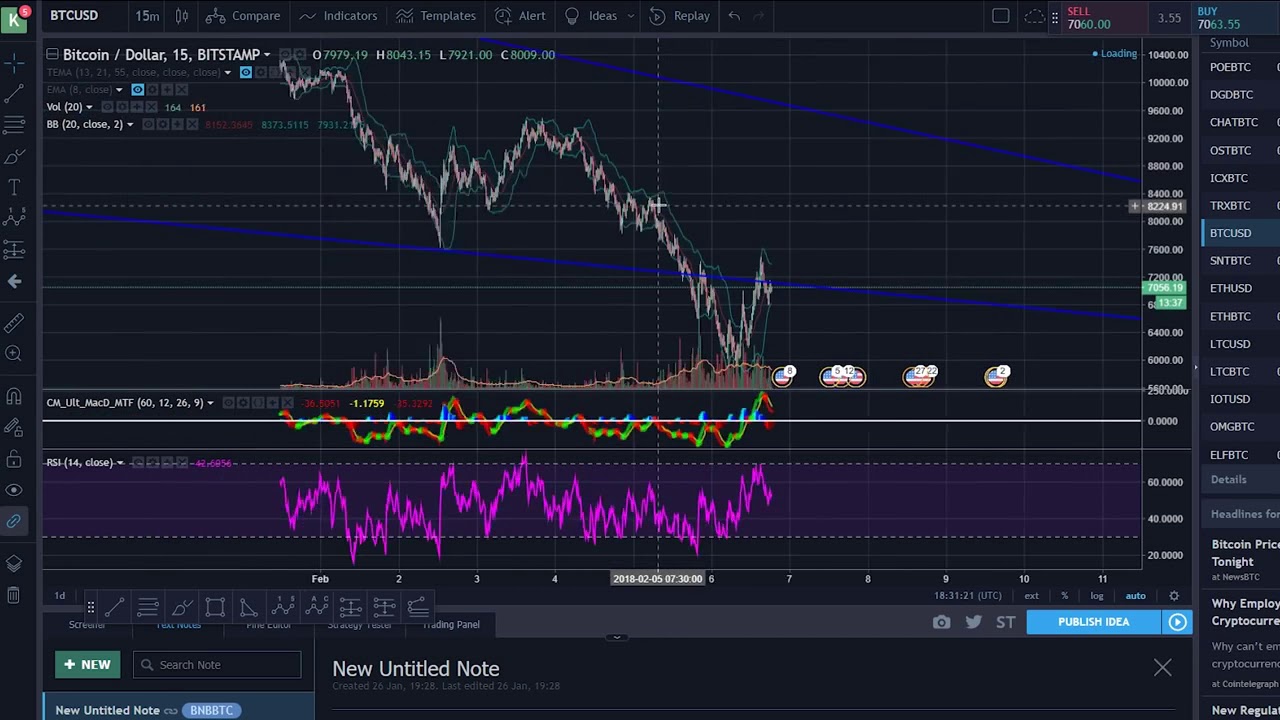1280x720 pixels.
Task: Share chart via StockTwits ST icon
Action: coord(1005,622)
